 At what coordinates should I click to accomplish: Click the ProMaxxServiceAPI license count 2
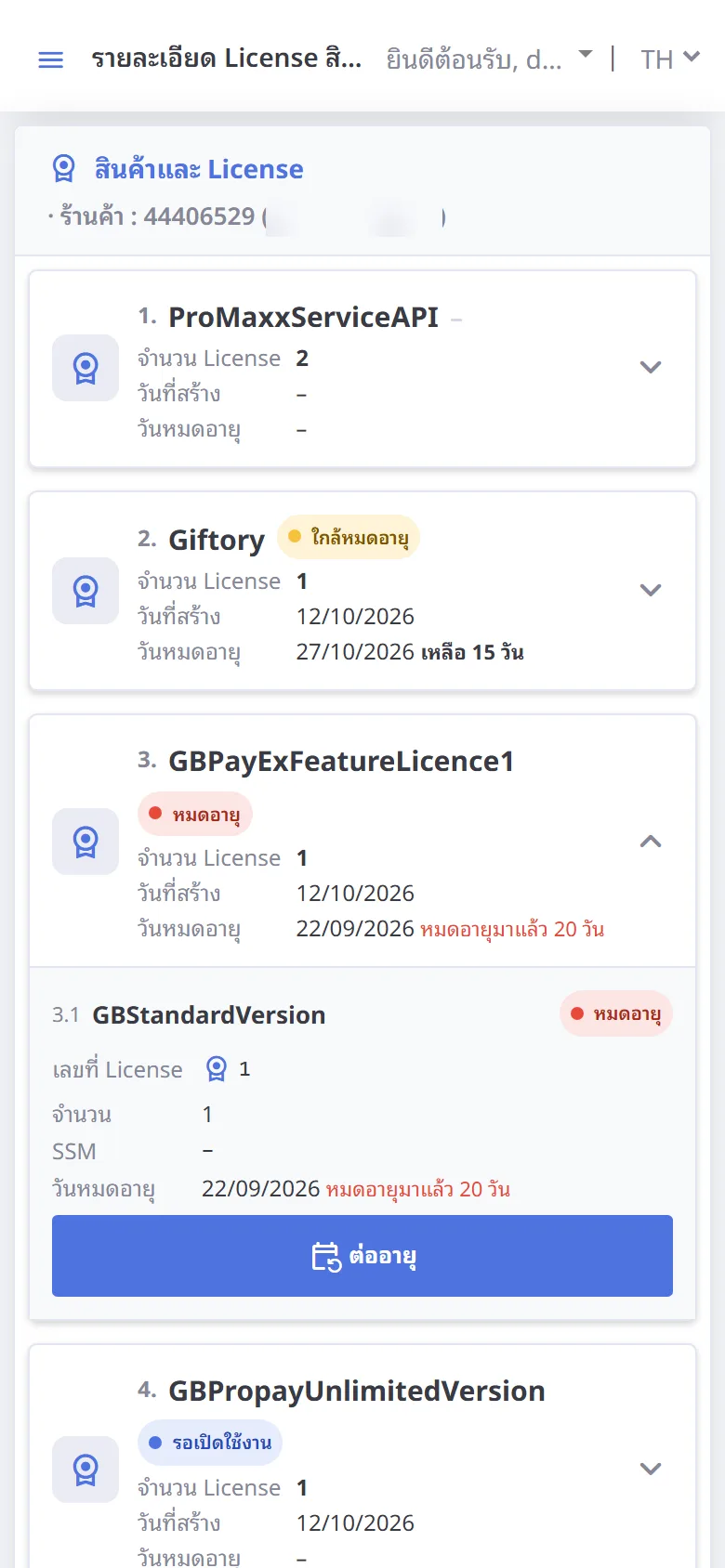click(x=302, y=359)
